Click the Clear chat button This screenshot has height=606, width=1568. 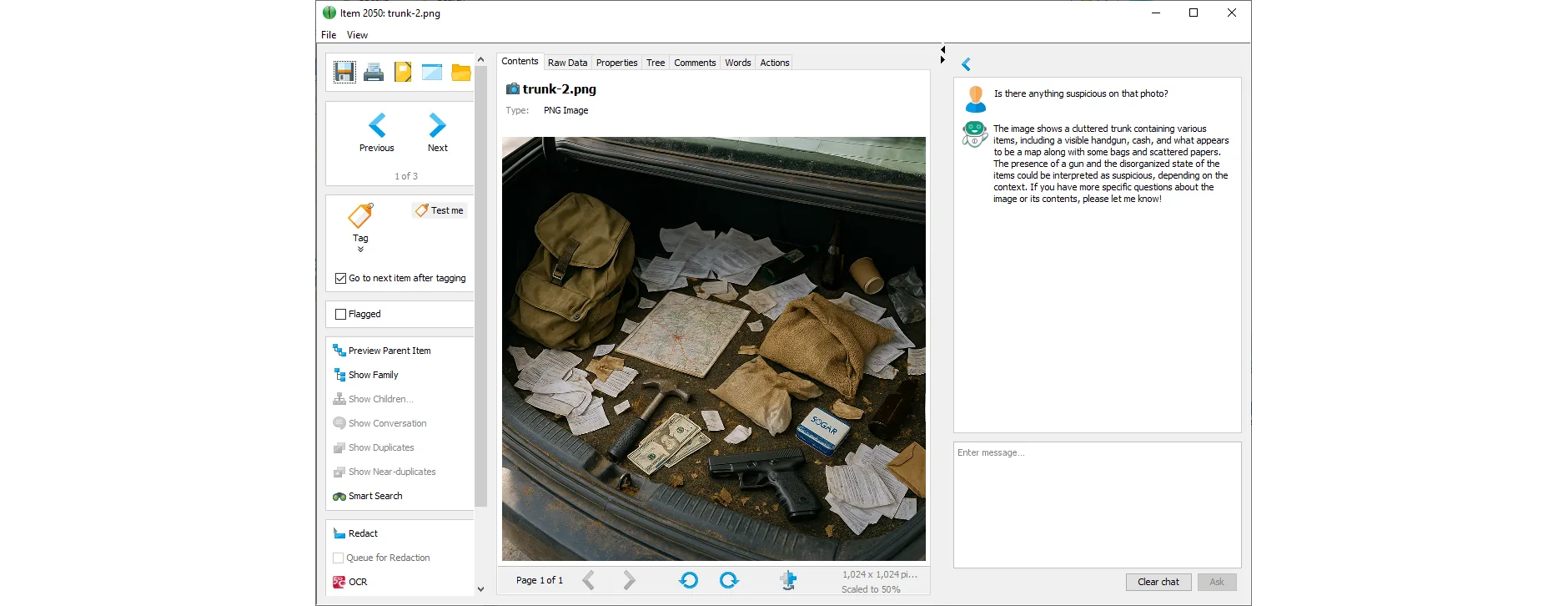point(1158,582)
